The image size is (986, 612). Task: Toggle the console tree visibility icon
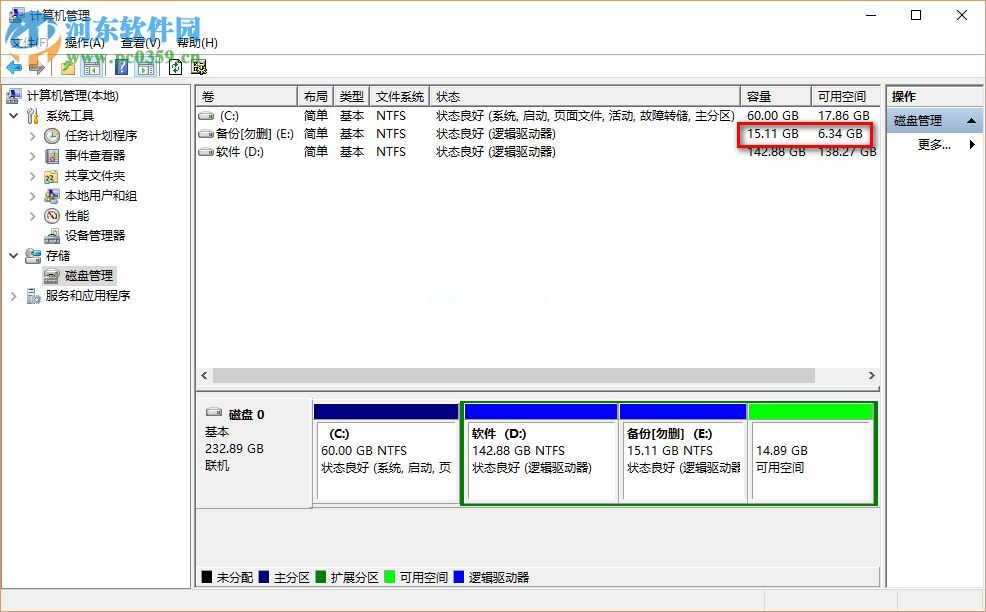point(91,67)
